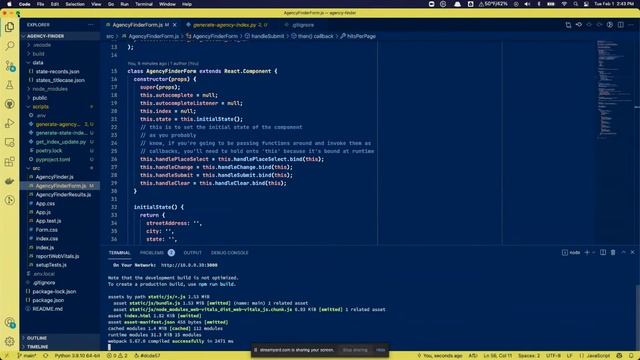Open the Run menu

point(124,4)
